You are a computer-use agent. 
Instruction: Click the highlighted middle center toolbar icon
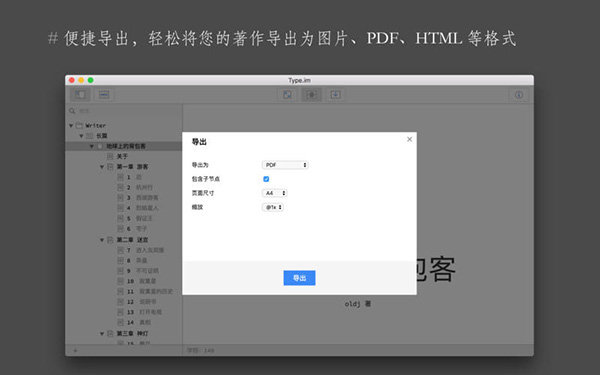(x=311, y=94)
